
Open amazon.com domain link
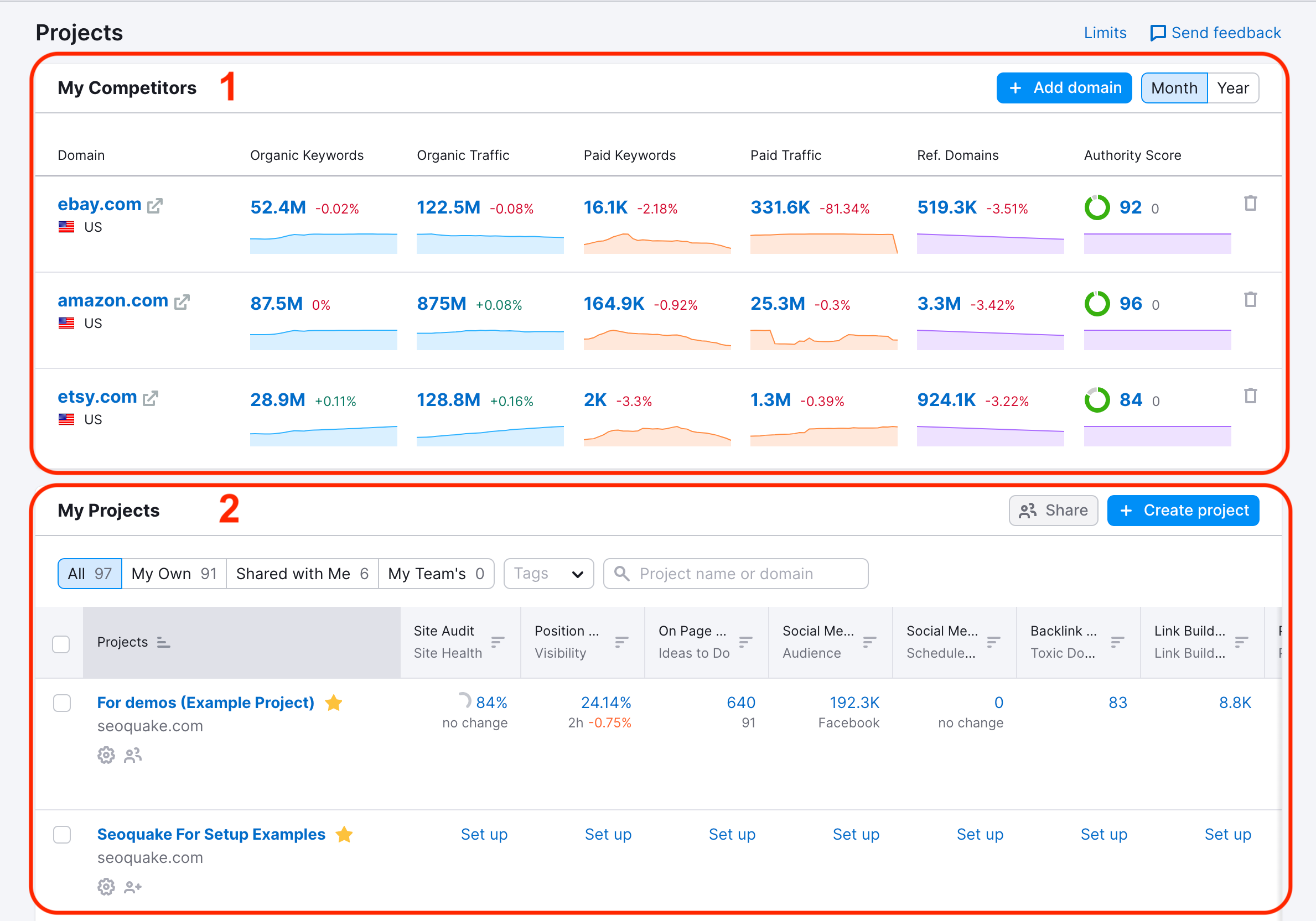point(113,301)
